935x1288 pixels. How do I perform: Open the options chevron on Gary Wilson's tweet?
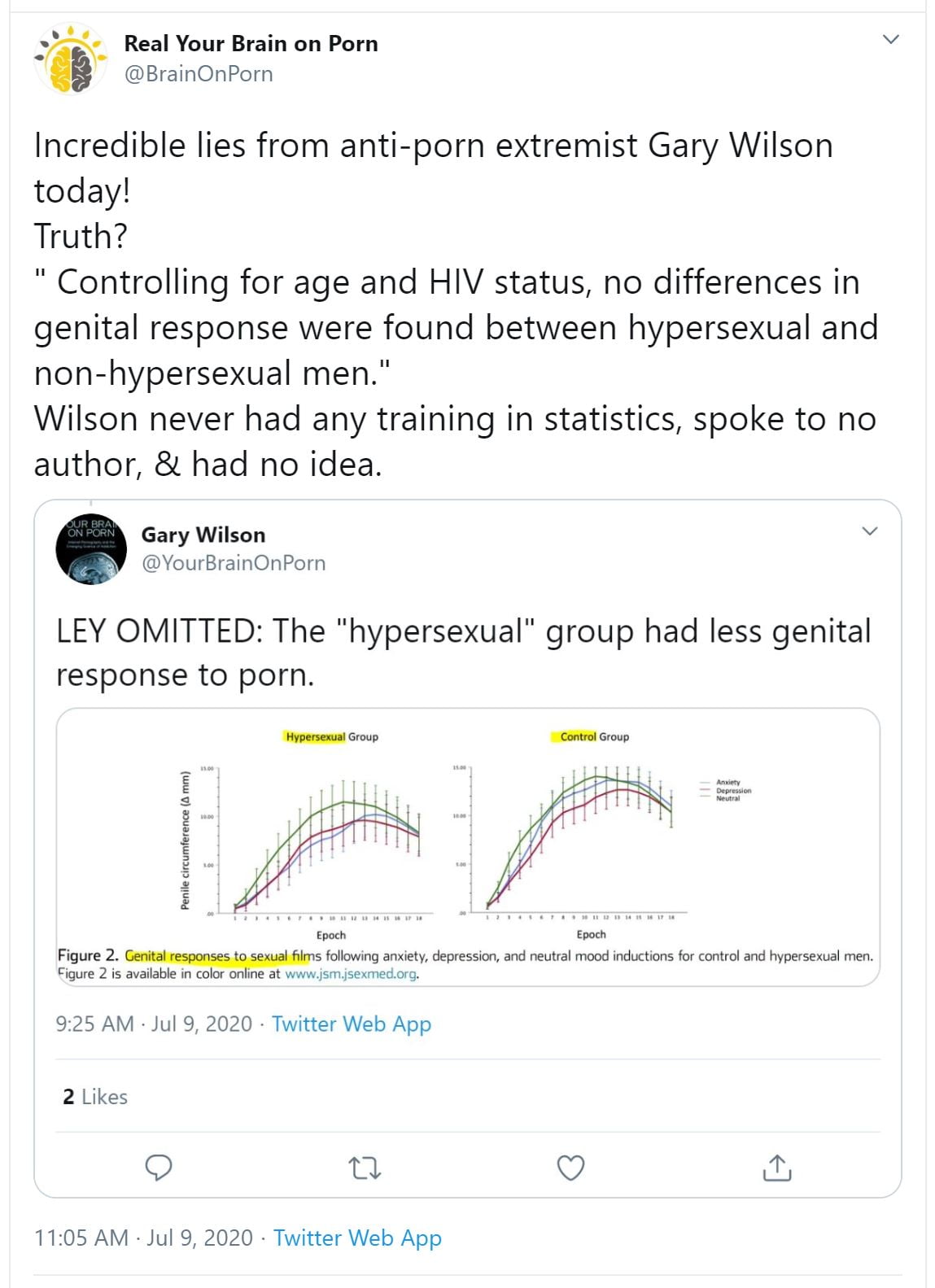click(869, 531)
